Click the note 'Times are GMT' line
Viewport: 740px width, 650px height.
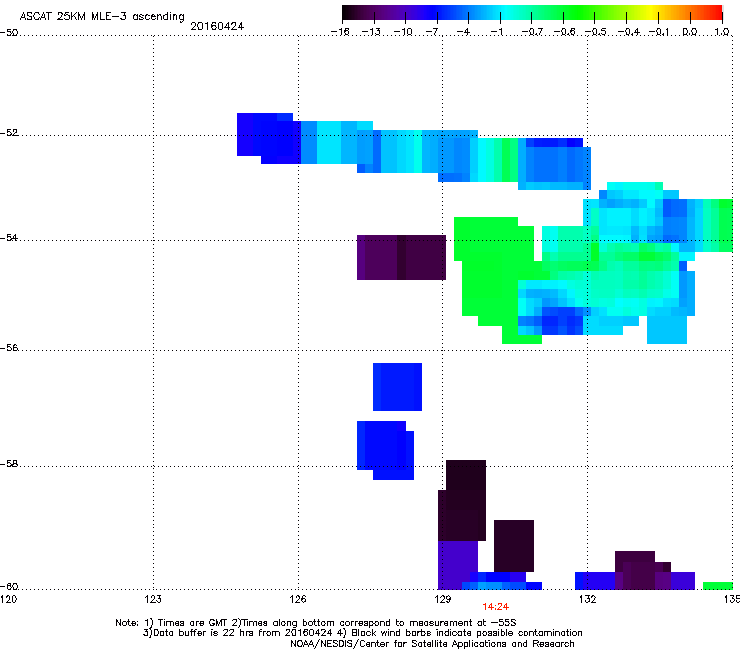coord(316,623)
